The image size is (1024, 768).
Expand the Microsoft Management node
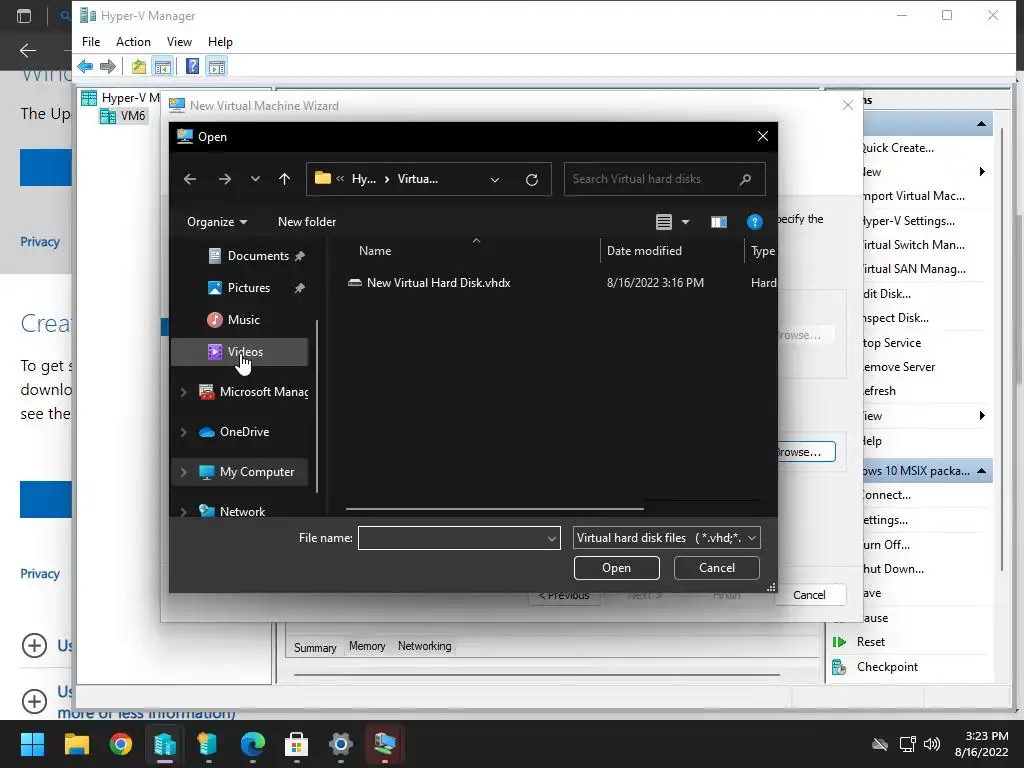(x=184, y=392)
